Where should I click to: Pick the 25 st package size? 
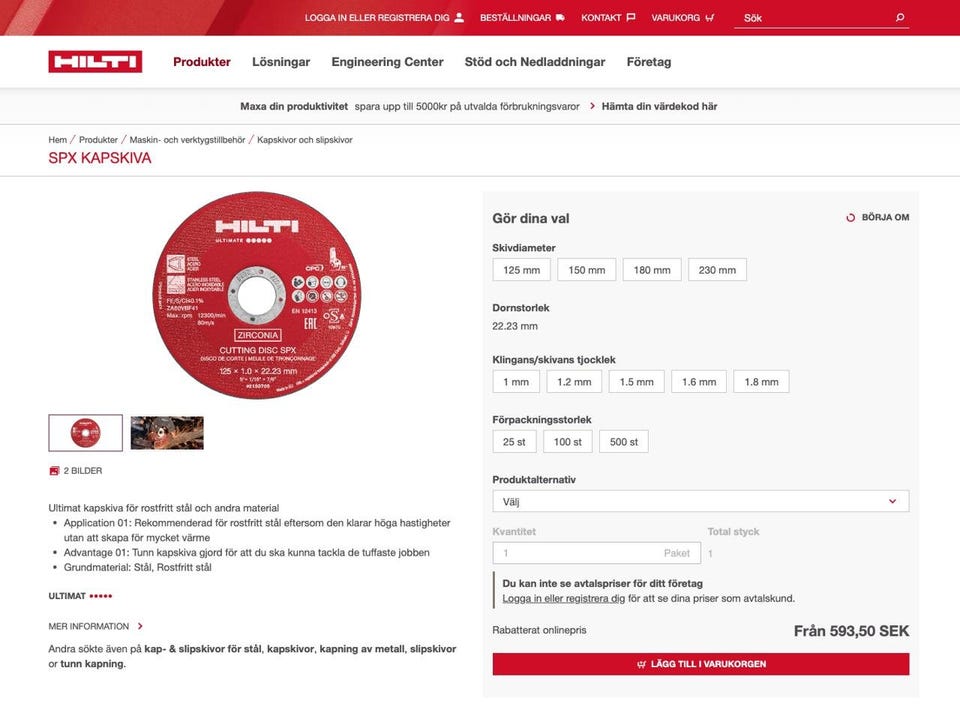(514, 442)
